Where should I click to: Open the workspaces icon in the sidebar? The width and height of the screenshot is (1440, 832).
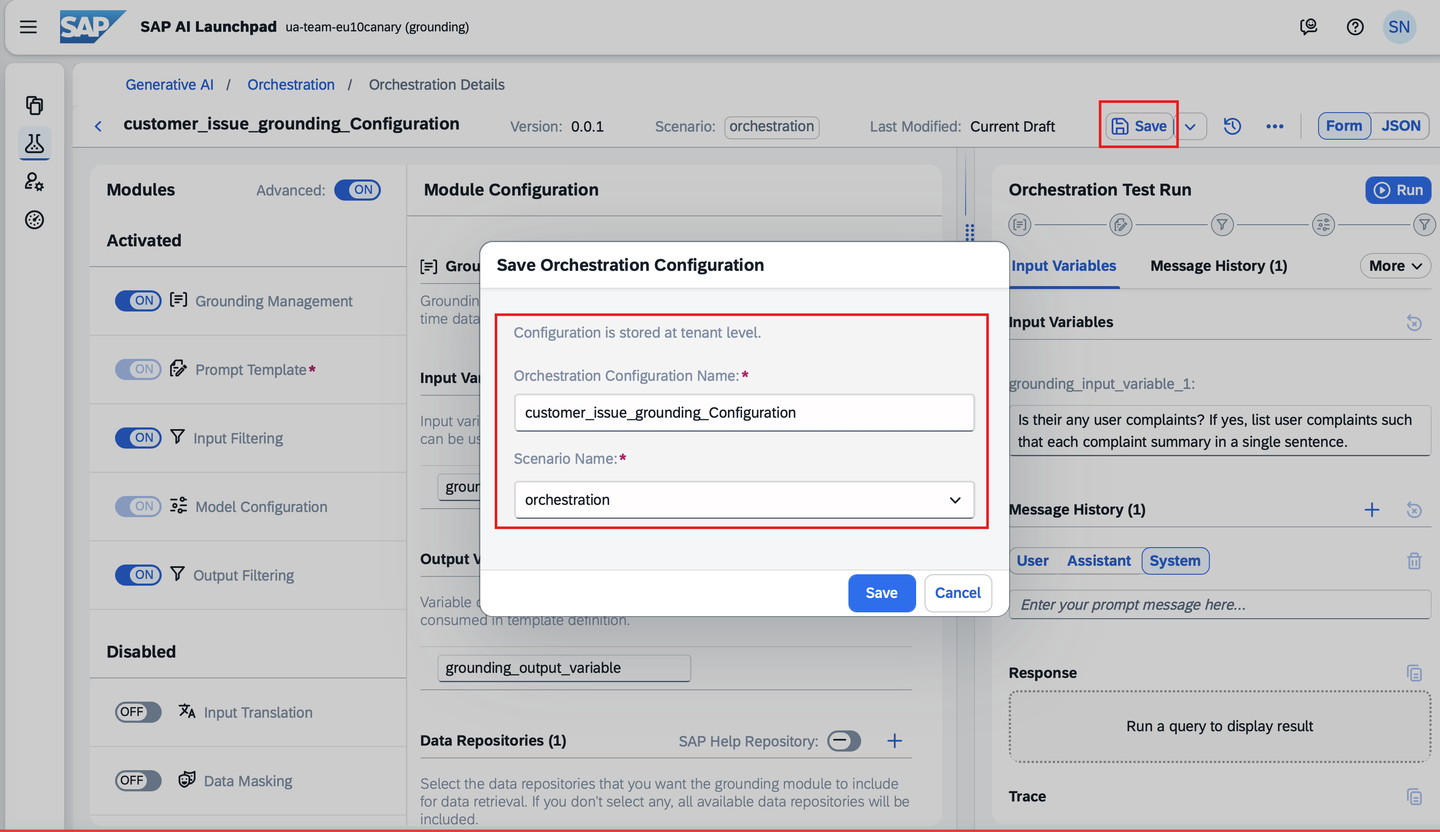[35, 105]
